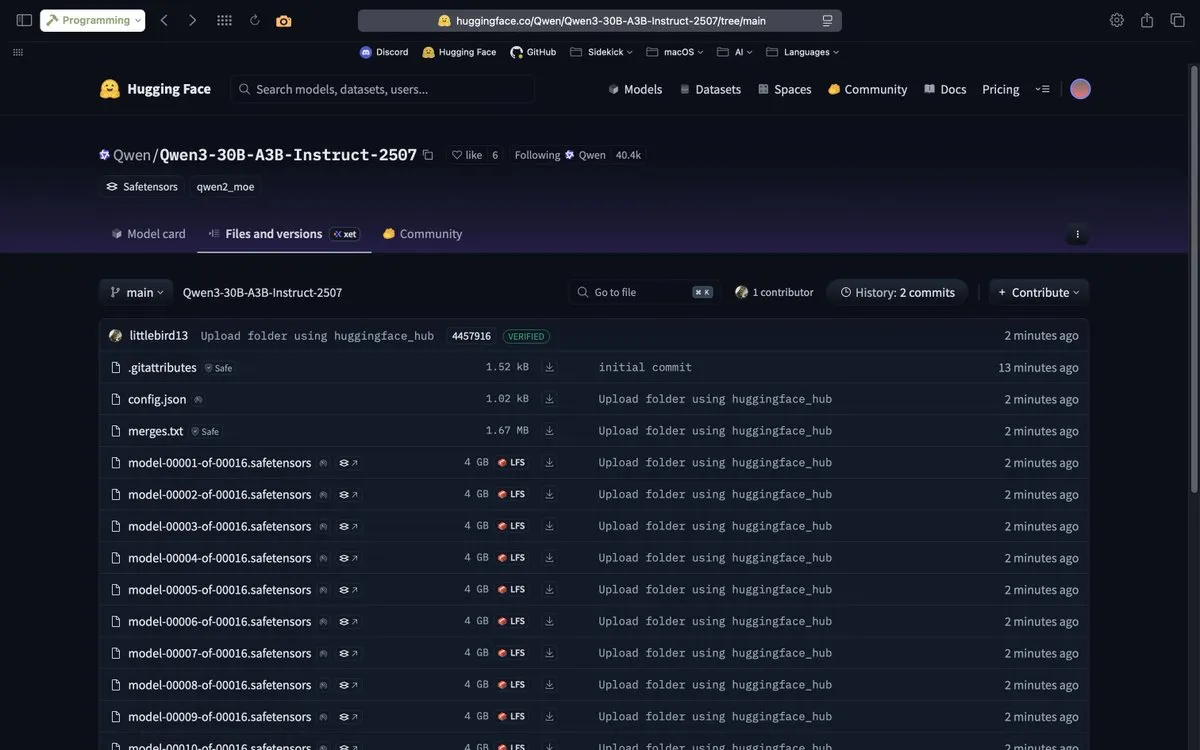Screen dimensions: 1200x750
Task: Open the Safari sidebar toggle
Action: coord(24,20)
